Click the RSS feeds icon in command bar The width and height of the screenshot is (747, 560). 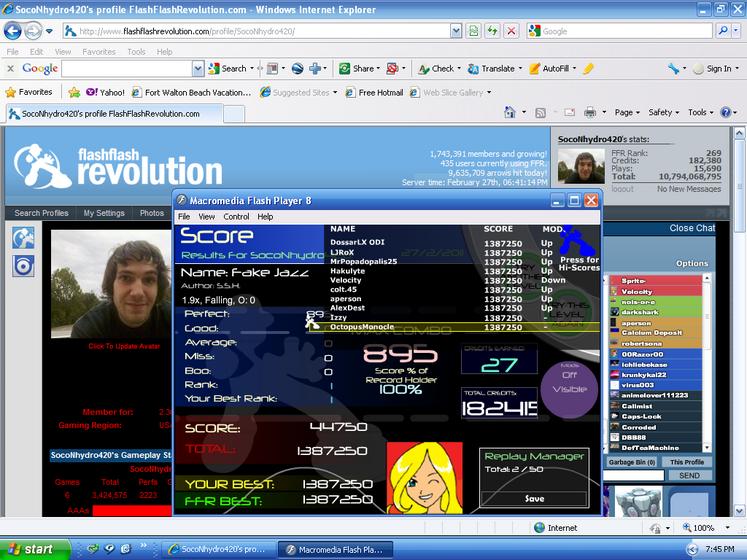(x=540, y=112)
